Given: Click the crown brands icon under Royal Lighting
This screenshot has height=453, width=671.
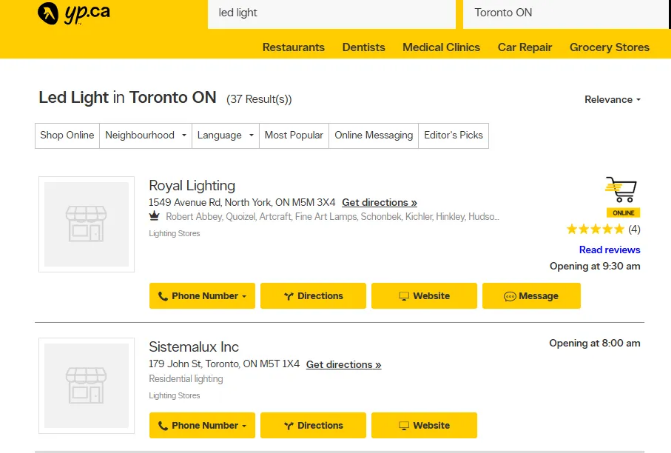Looking at the screenshot, I should (155, 216).
